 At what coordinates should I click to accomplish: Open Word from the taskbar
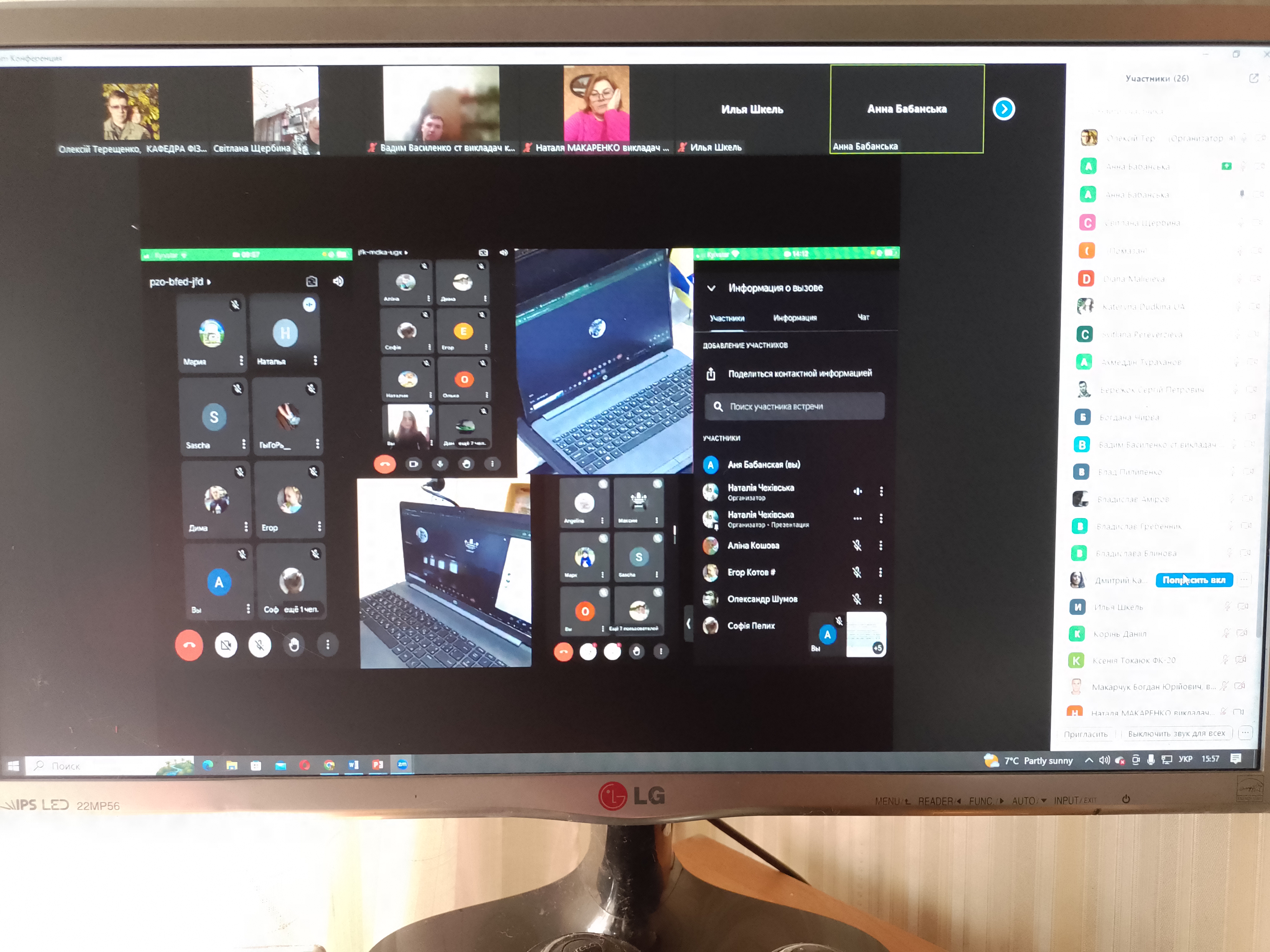pos(353,764)
